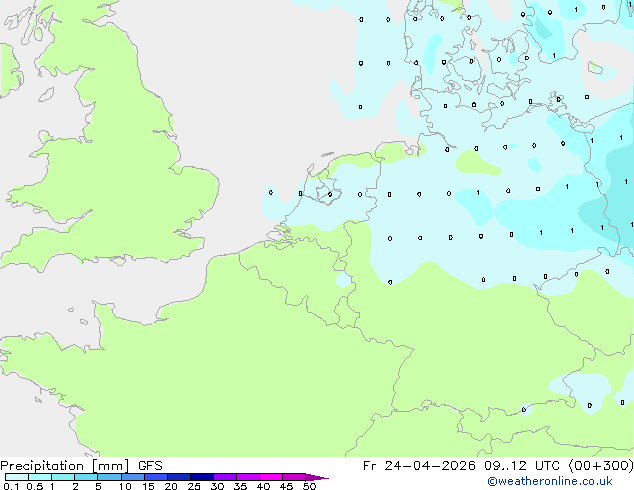Click the 20–25 mm legend color swatch
Viewport: 634px width, 490px height.
tap(179, 477)
